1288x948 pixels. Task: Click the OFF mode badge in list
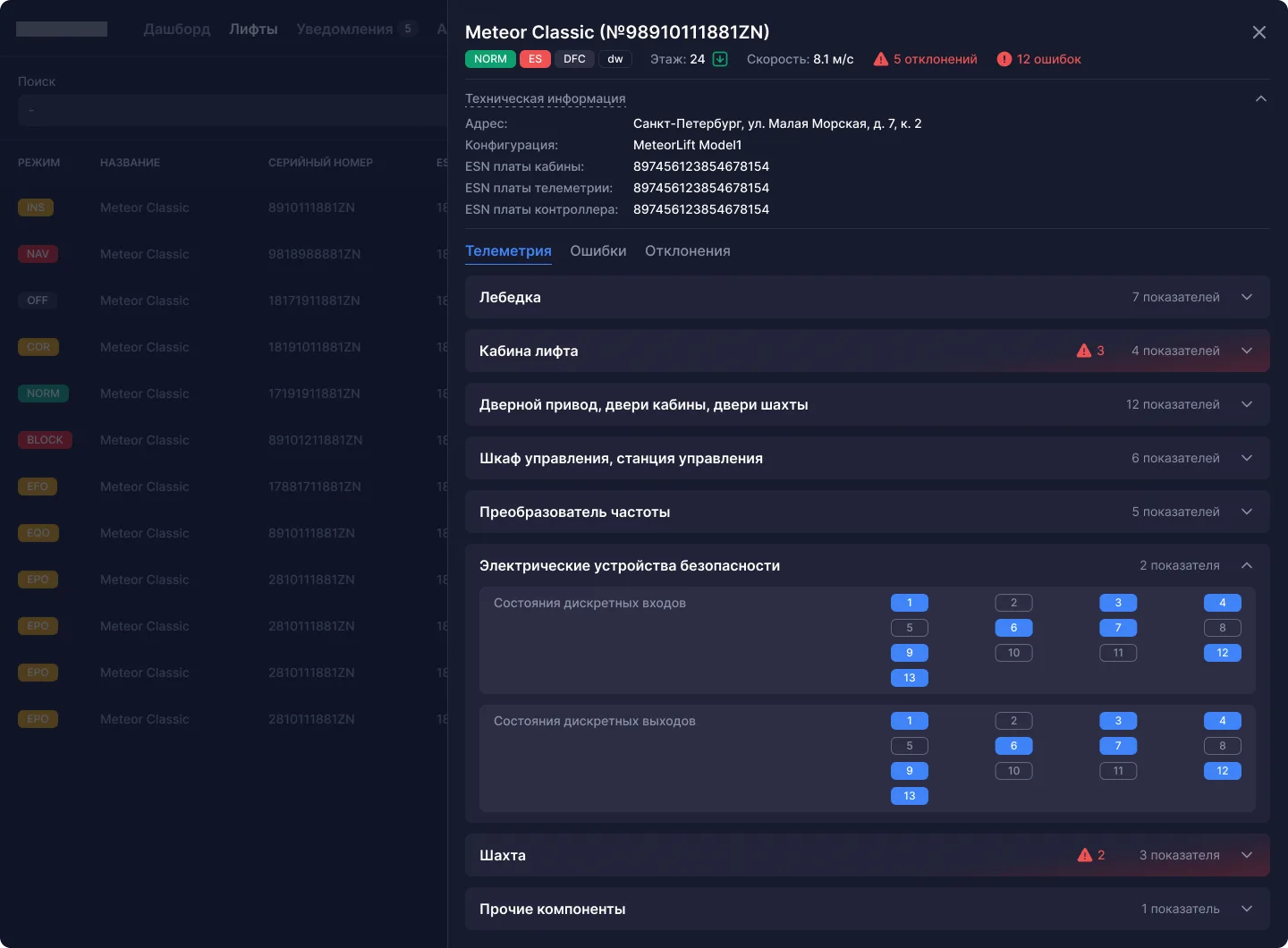[38, 300]
